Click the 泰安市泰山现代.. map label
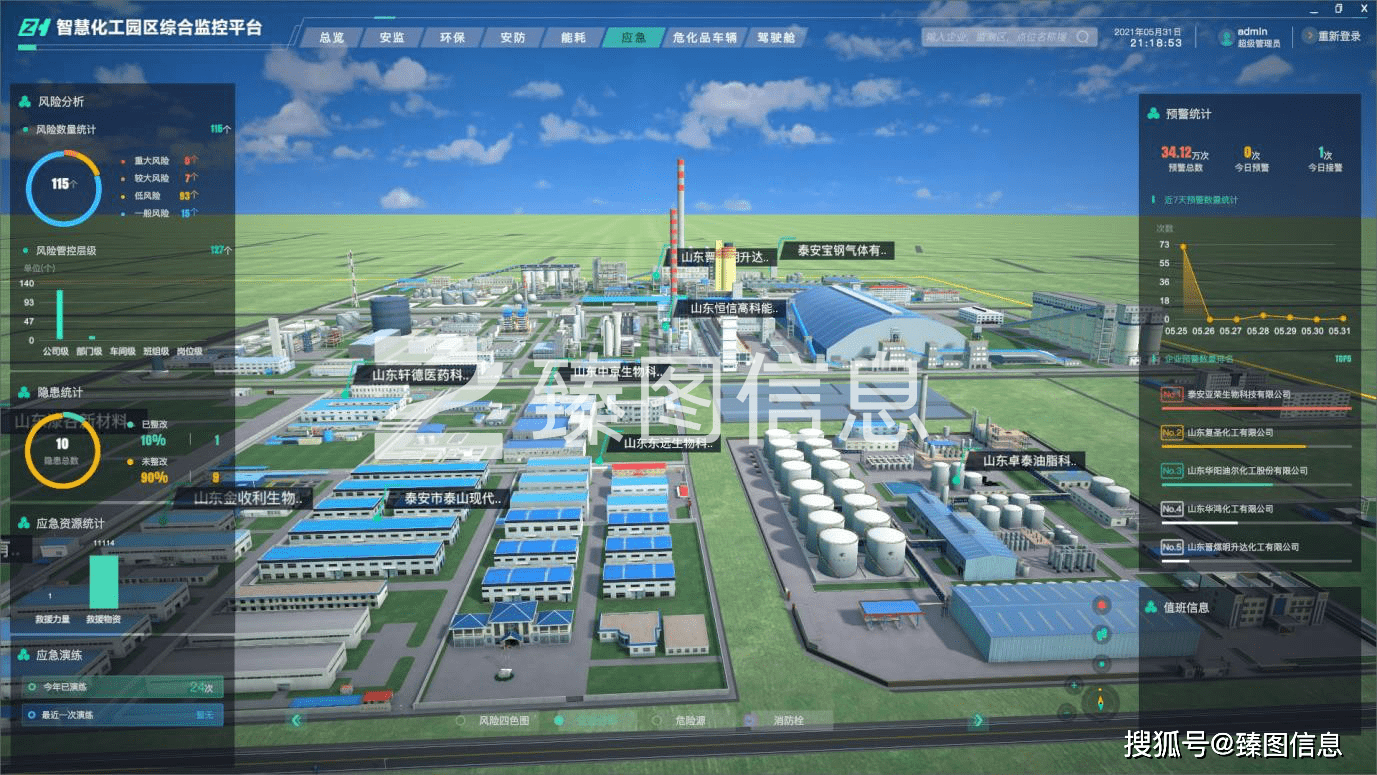Image resolution: width=1377 pixels, height=775 pixels. tap(451, 498)
